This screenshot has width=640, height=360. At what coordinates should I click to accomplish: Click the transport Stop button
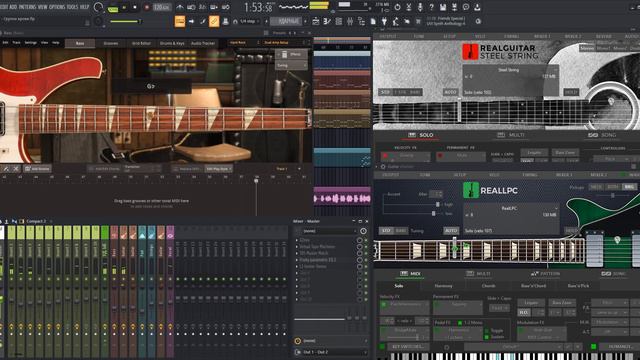[135, 7]
